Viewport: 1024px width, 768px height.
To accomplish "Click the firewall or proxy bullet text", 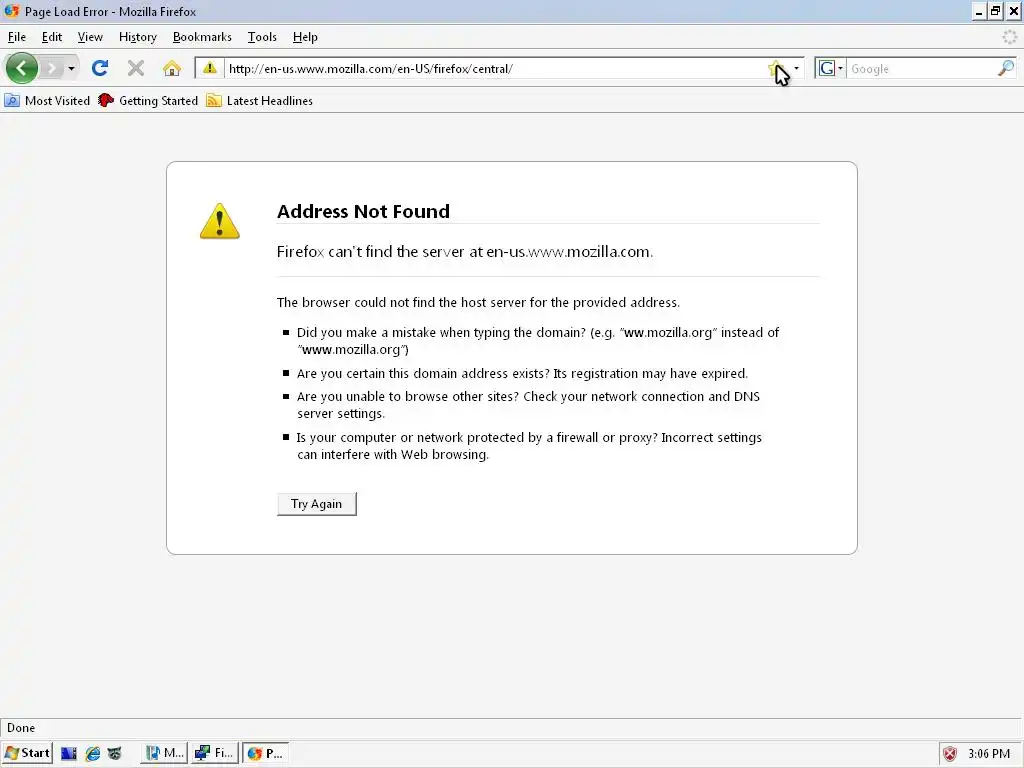I will point(529,446).
